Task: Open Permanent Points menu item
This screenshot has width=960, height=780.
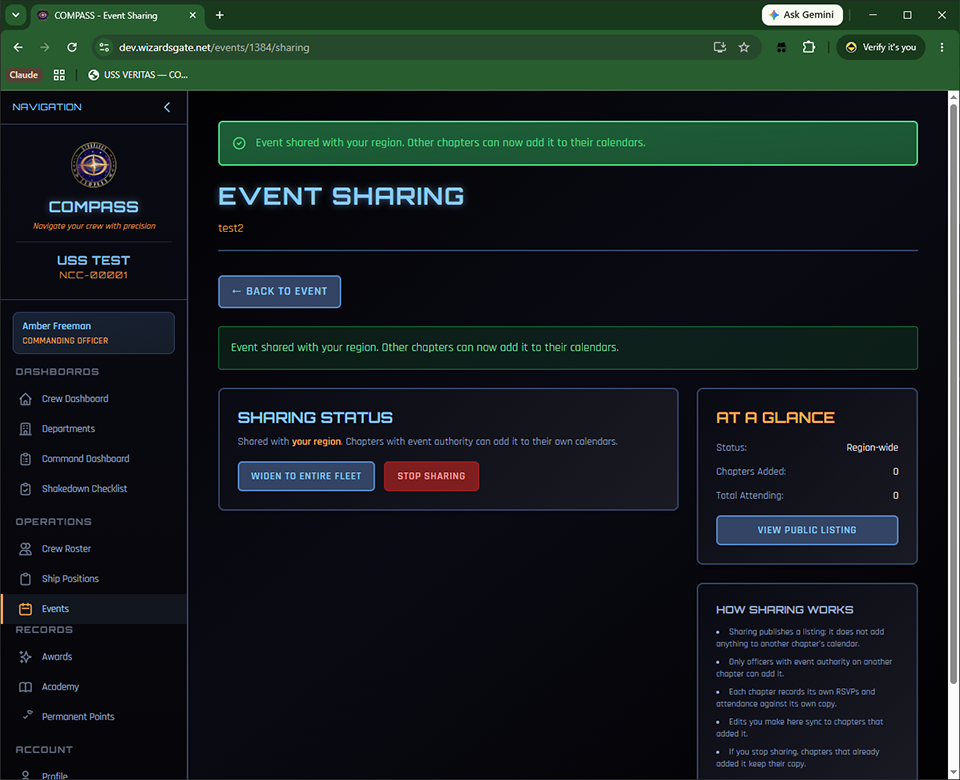Action: (94, 717)
